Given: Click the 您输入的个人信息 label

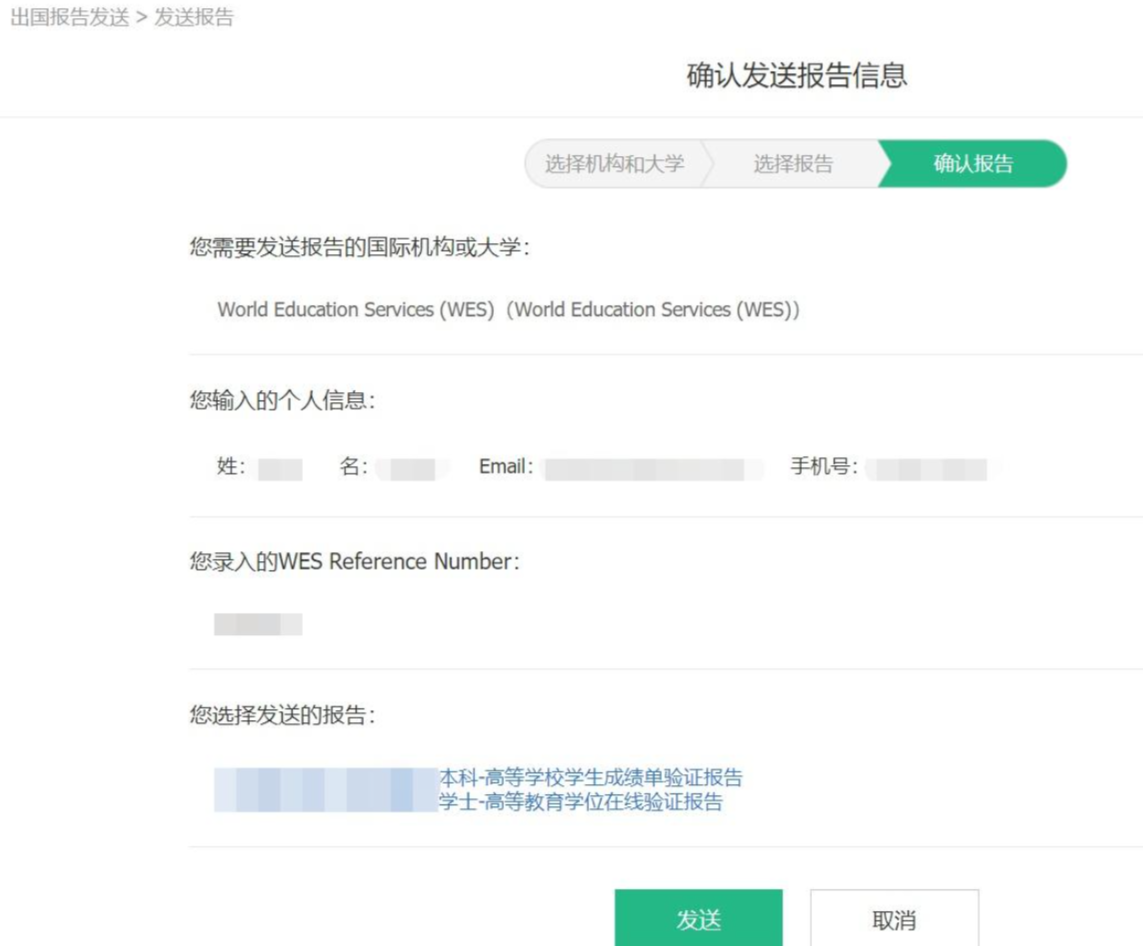Looking at the screenshot, I should pos(282,400).
